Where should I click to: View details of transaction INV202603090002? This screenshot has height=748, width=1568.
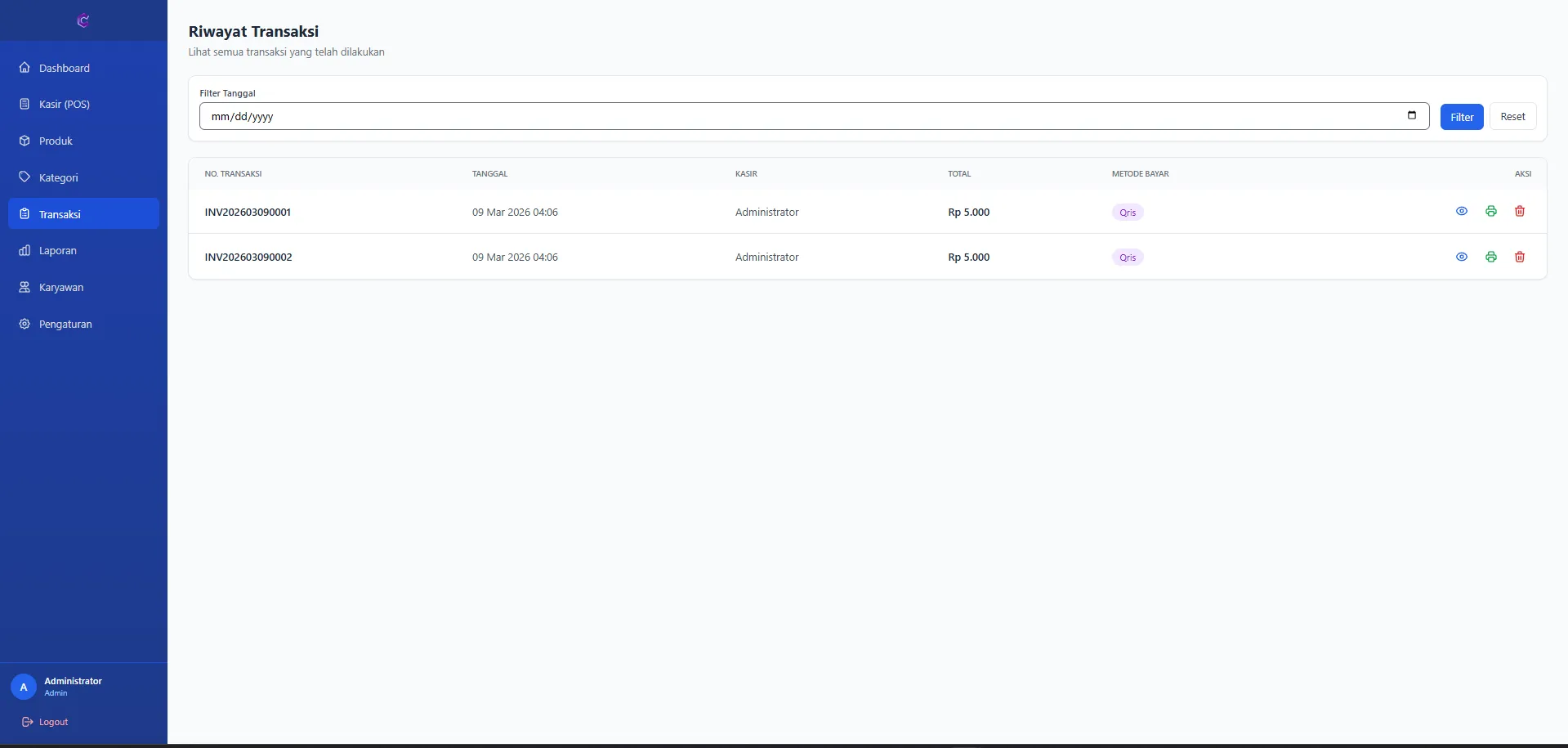pos(1461,257)
